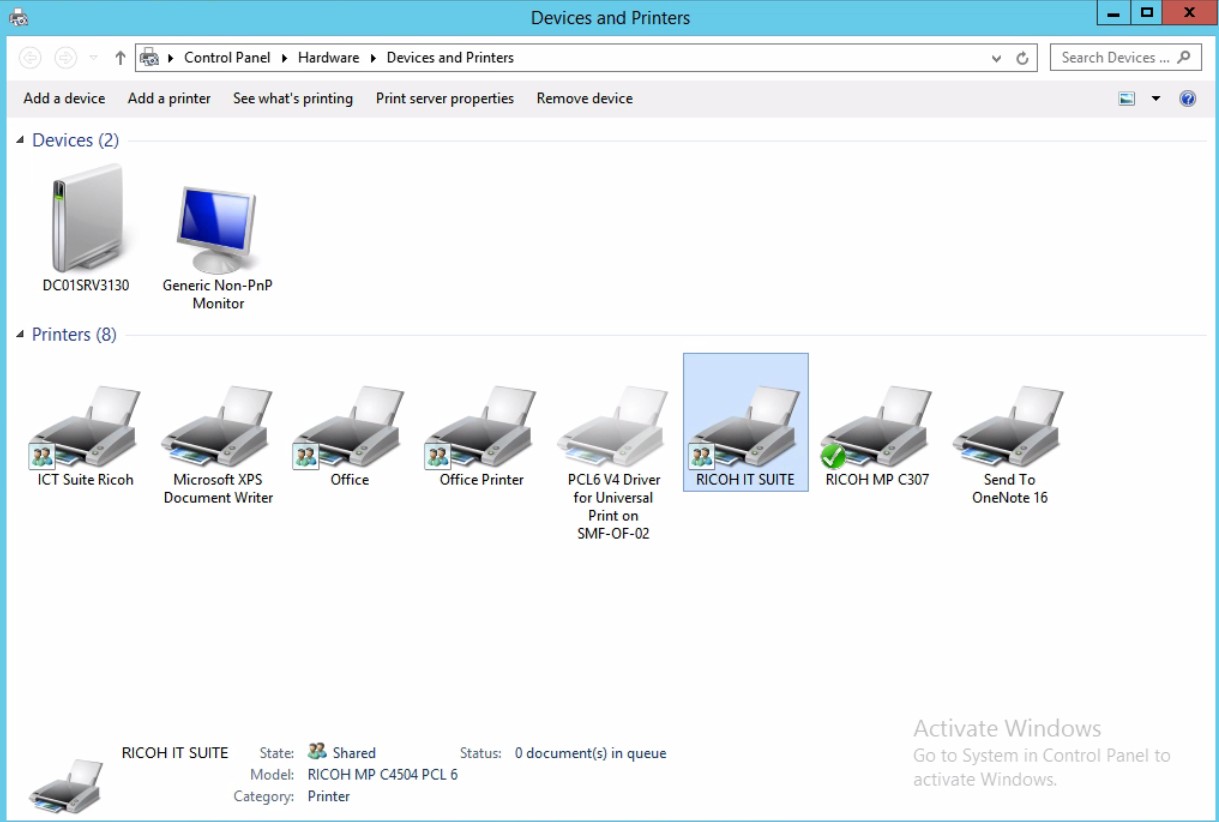Expand the arrow after Control Panel breadcrumb
The height and width of the screenshot is (822, 1219).
coord(284,58)
